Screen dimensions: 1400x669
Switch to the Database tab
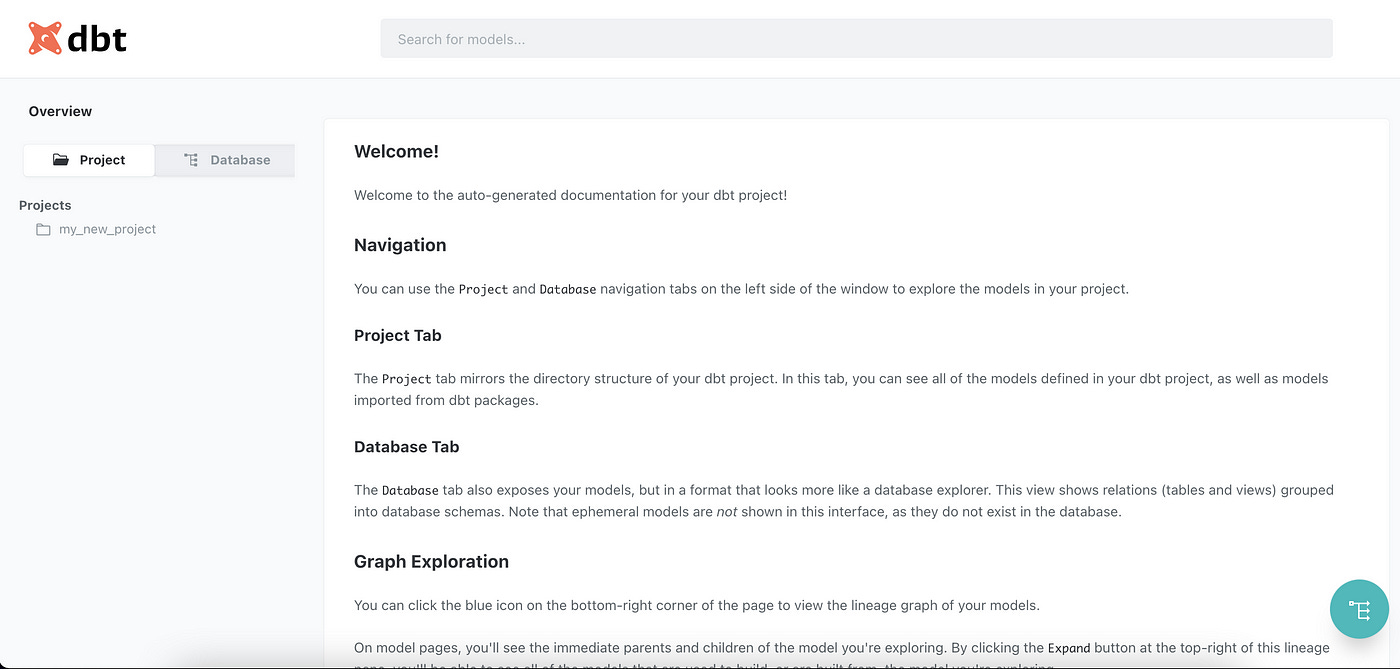coord(226,160)
